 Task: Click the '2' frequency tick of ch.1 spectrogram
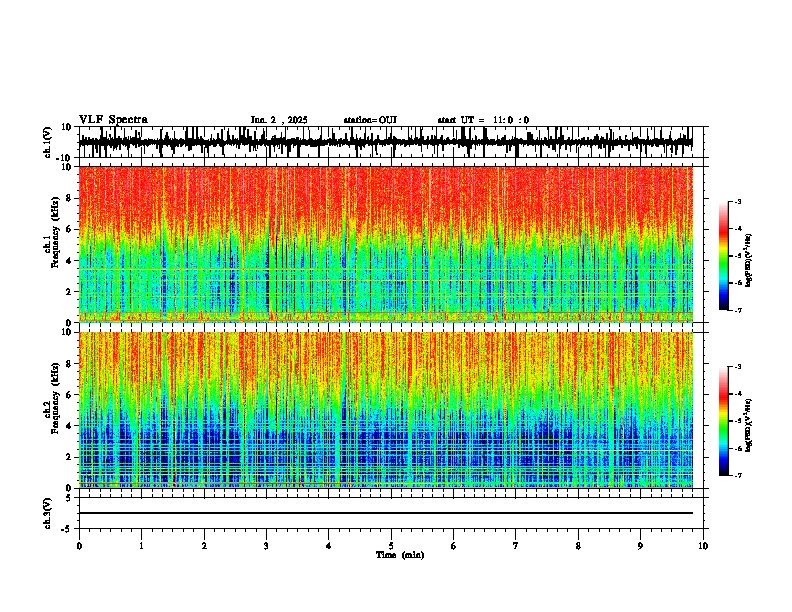point(70,292)
